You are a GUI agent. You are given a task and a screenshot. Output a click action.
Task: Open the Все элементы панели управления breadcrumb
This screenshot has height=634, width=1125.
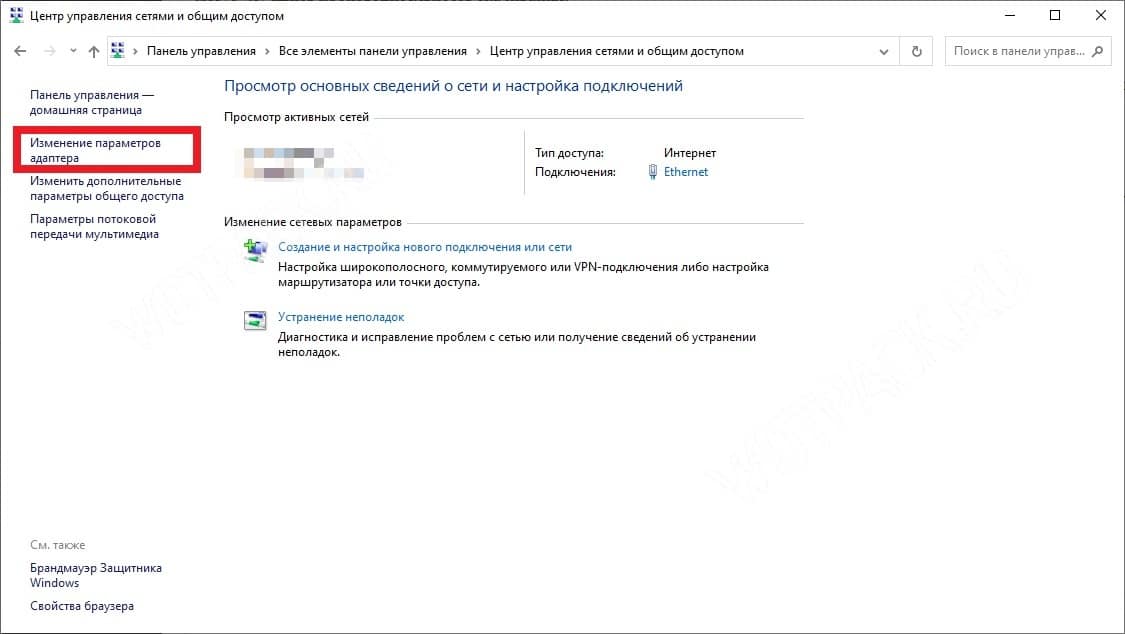[x=373, y=51]
